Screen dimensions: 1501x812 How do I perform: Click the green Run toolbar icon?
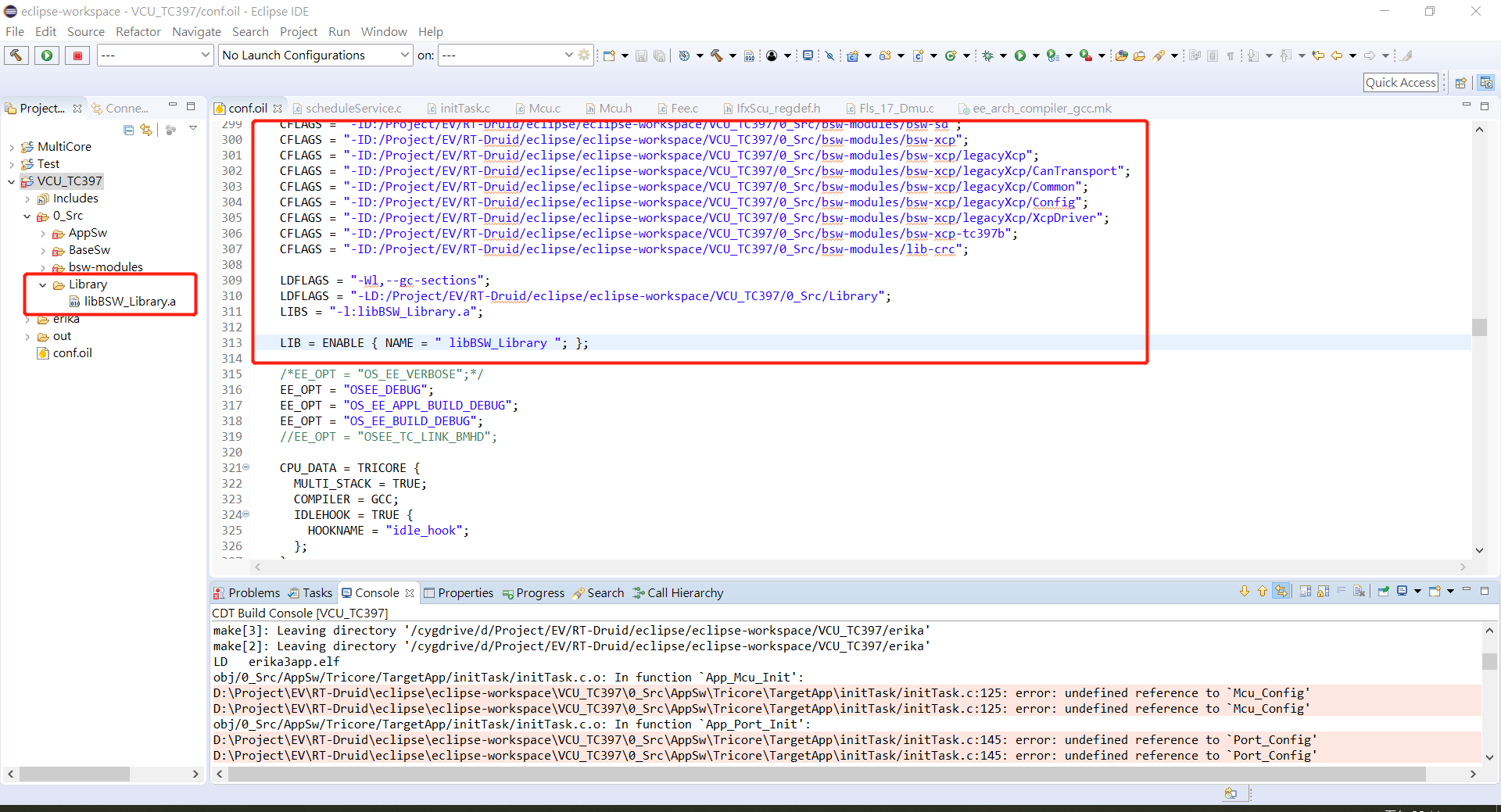[1020, 55]
